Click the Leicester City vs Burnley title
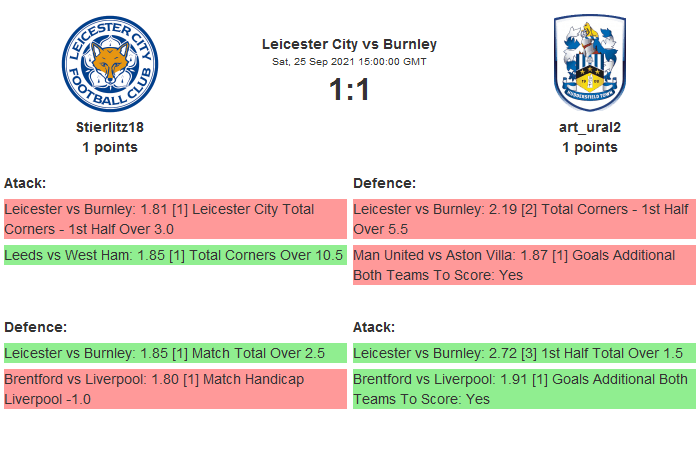Viewport: 700px width, 460px height. [x=349, y=44]
